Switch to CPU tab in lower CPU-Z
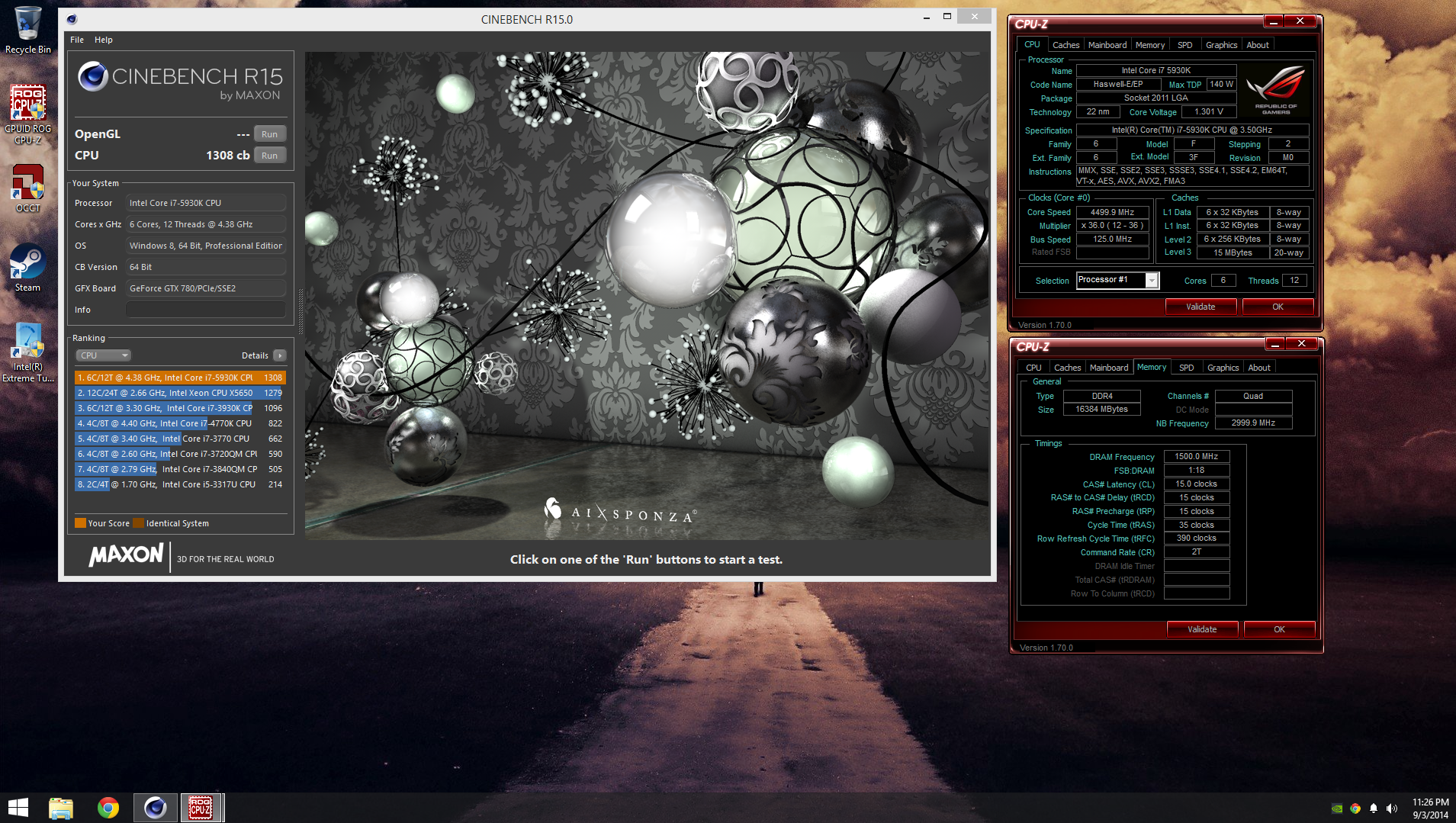 1033,368
